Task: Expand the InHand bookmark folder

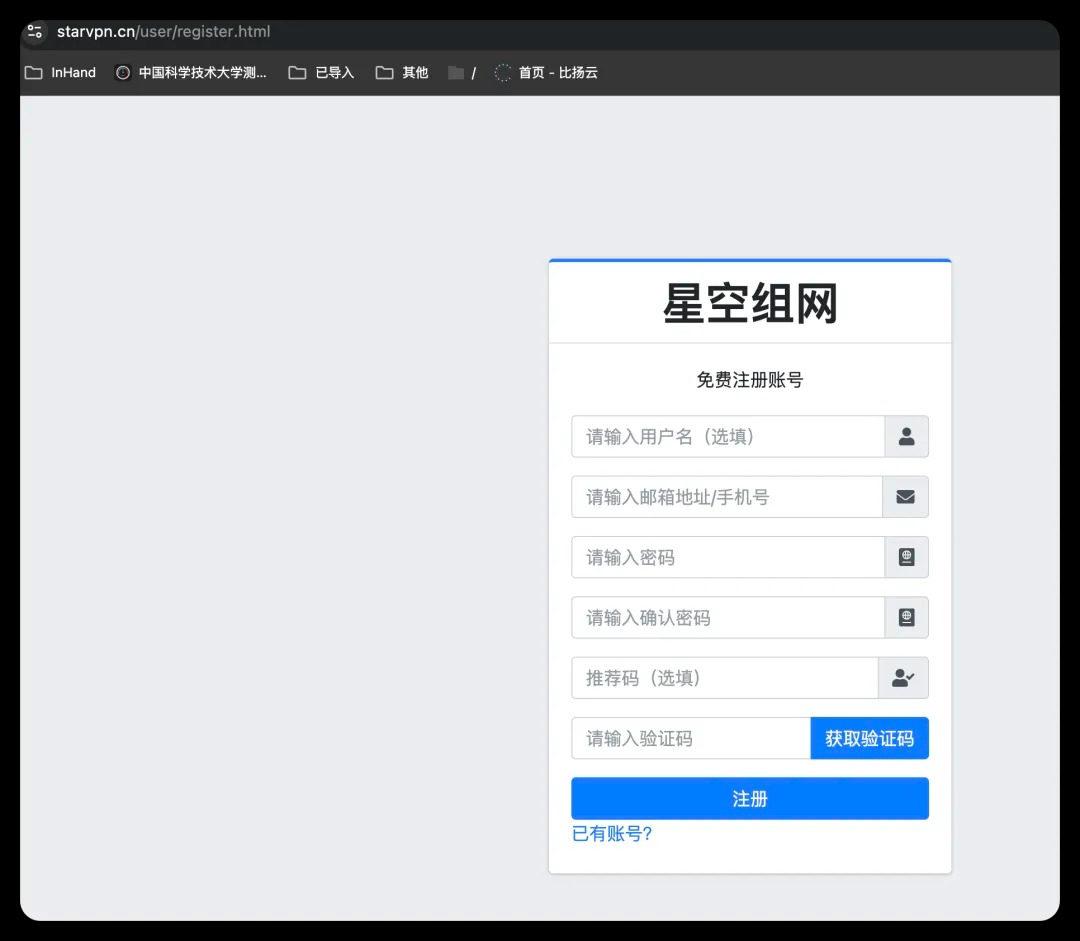Action: tap(61, 73)
